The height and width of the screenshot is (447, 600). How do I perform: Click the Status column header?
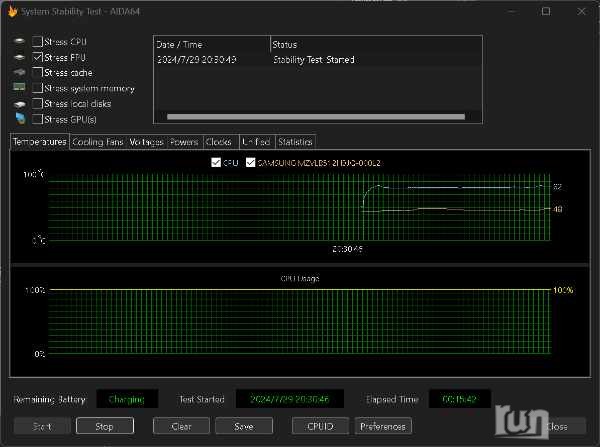(x=376, y=44)
